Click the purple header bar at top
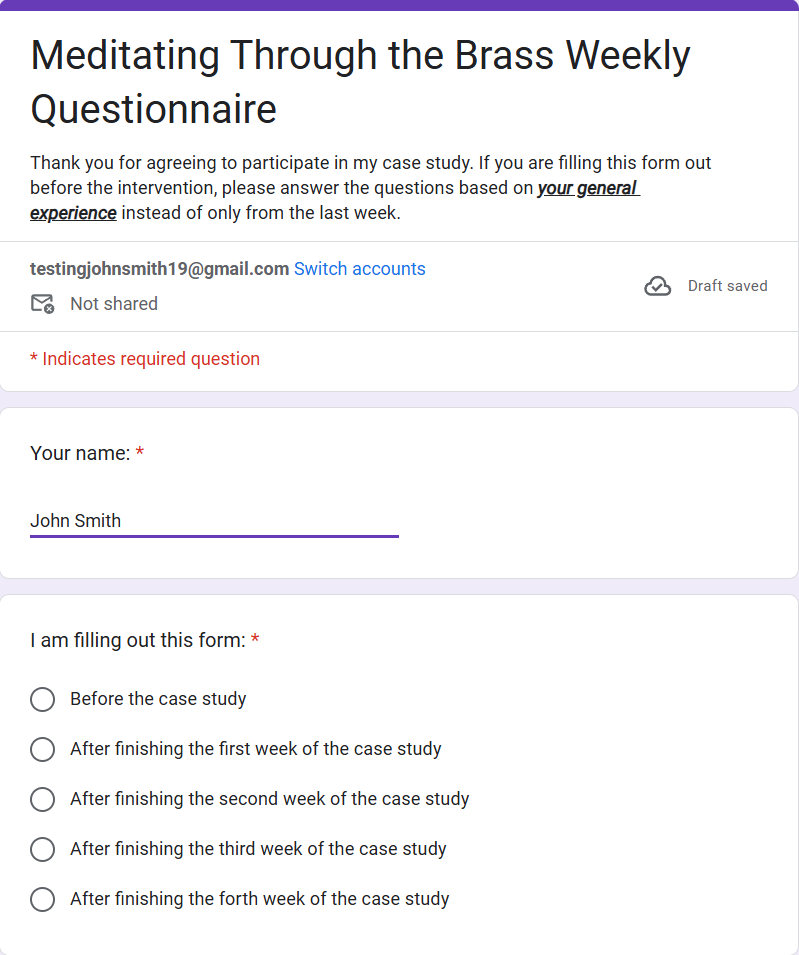This screenshot has height=955, width=799. (x=399, y=5)
